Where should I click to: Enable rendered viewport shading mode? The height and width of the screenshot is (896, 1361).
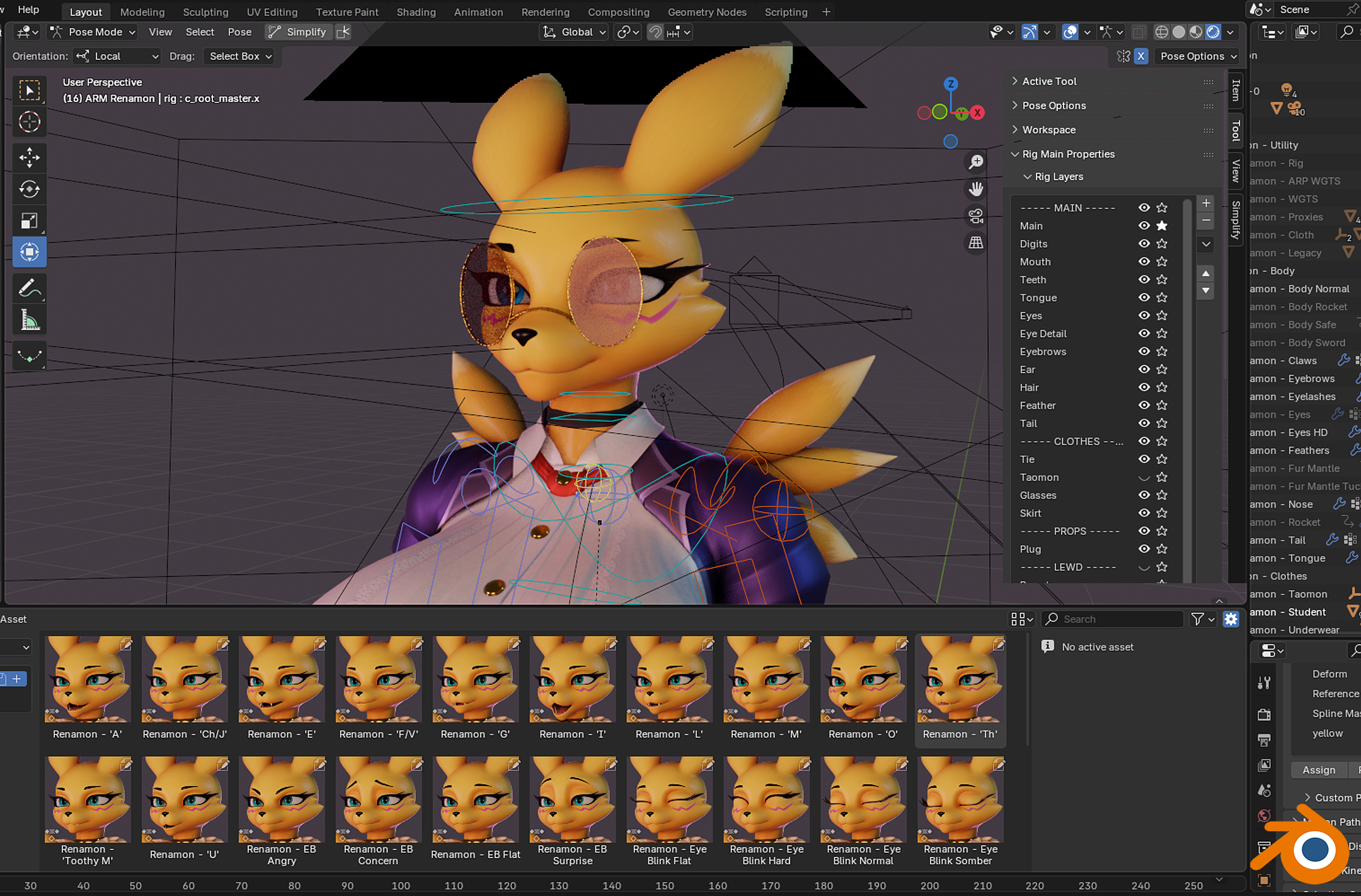1212,32
